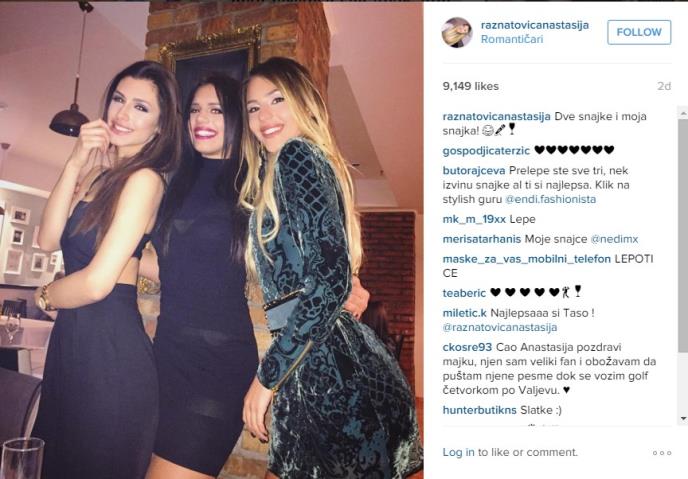Open the poster's profile avatar
Image resolution: width=688 pixels, height=479 pixels.
(457, 32)
